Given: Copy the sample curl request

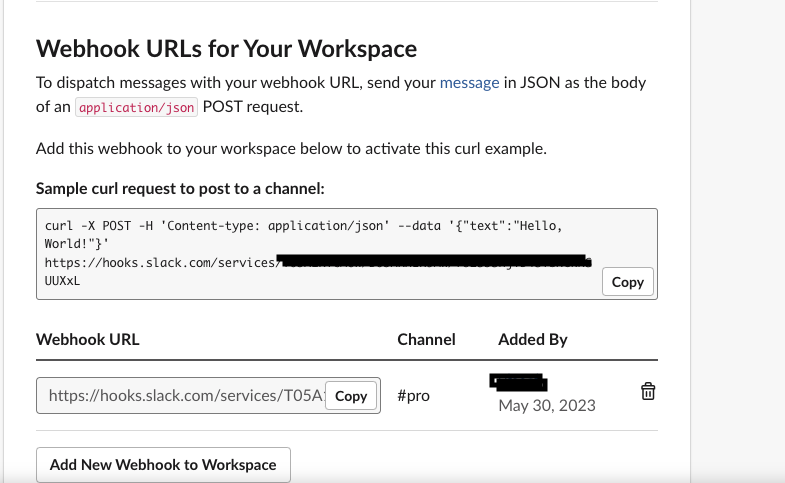Looking at the screenshot, I should pyautogui.click(x=628, y=282).
